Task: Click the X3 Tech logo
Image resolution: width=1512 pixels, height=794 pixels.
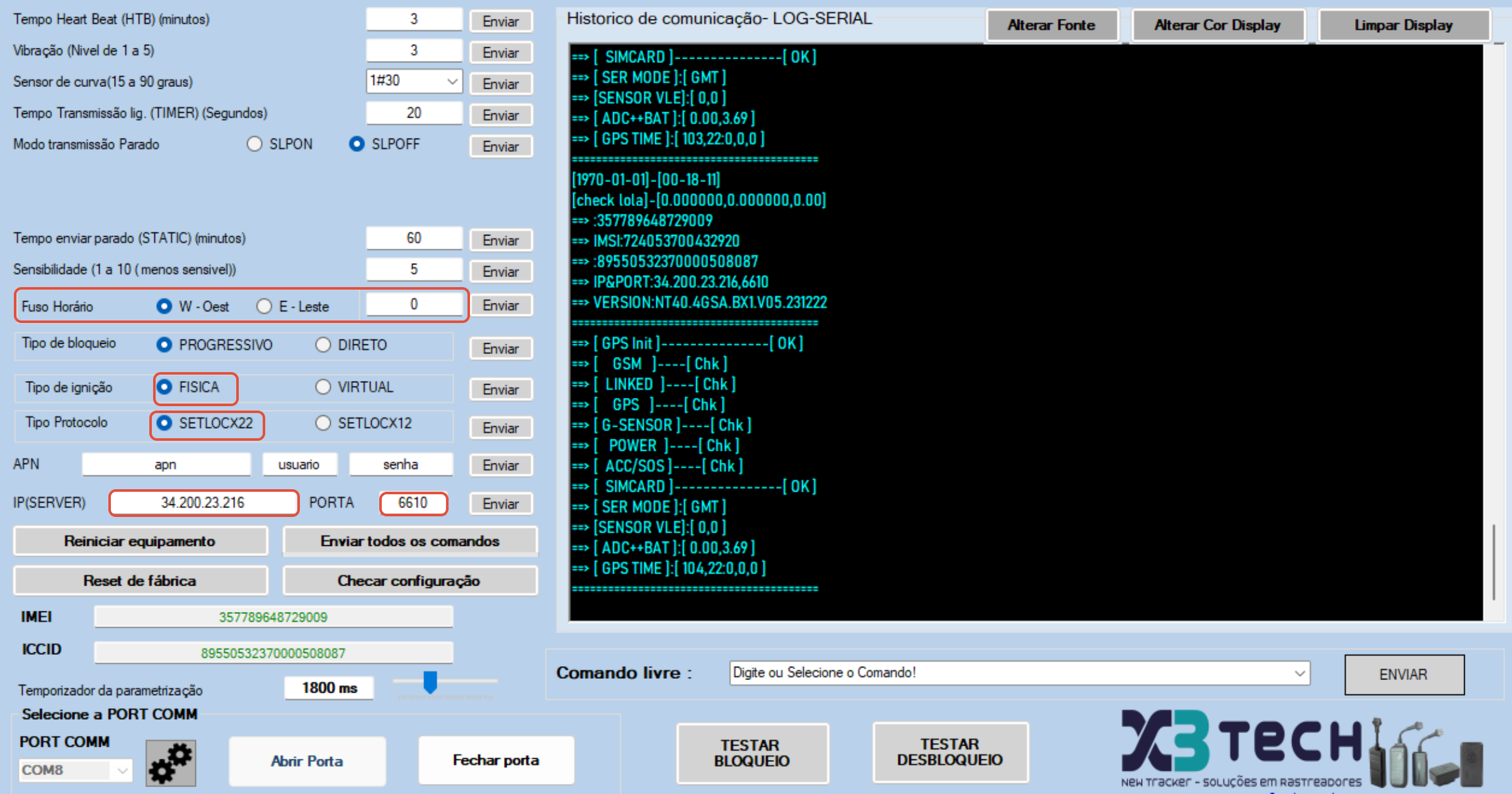Action: pos(1240,742)
